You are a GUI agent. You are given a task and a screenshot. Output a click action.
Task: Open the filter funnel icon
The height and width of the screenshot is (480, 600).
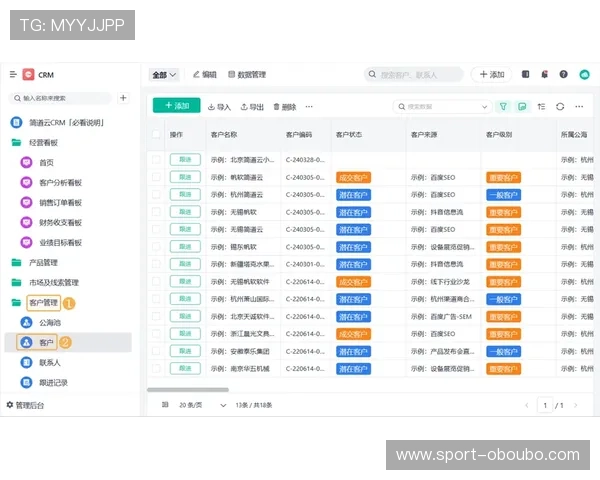[503, 106]
